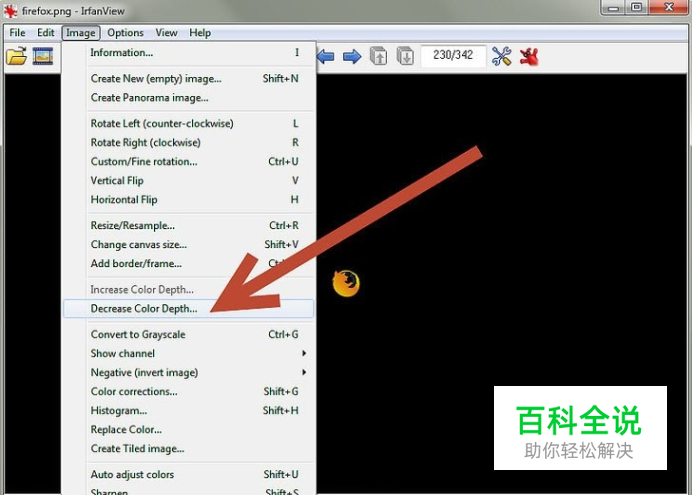Minimize the IrfanView window
The height and width of the screenshot is (495, 692).
click(x=613, y=7)
